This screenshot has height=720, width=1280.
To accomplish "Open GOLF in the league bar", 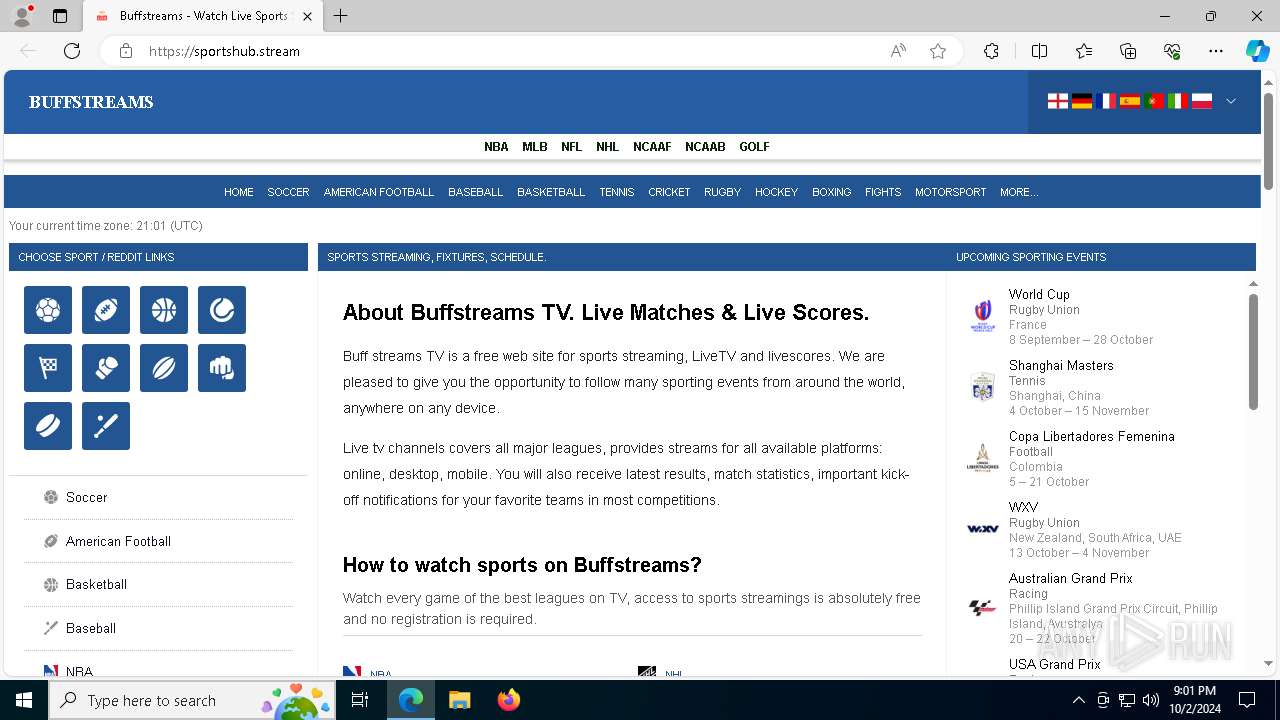I will coord(754,146).
